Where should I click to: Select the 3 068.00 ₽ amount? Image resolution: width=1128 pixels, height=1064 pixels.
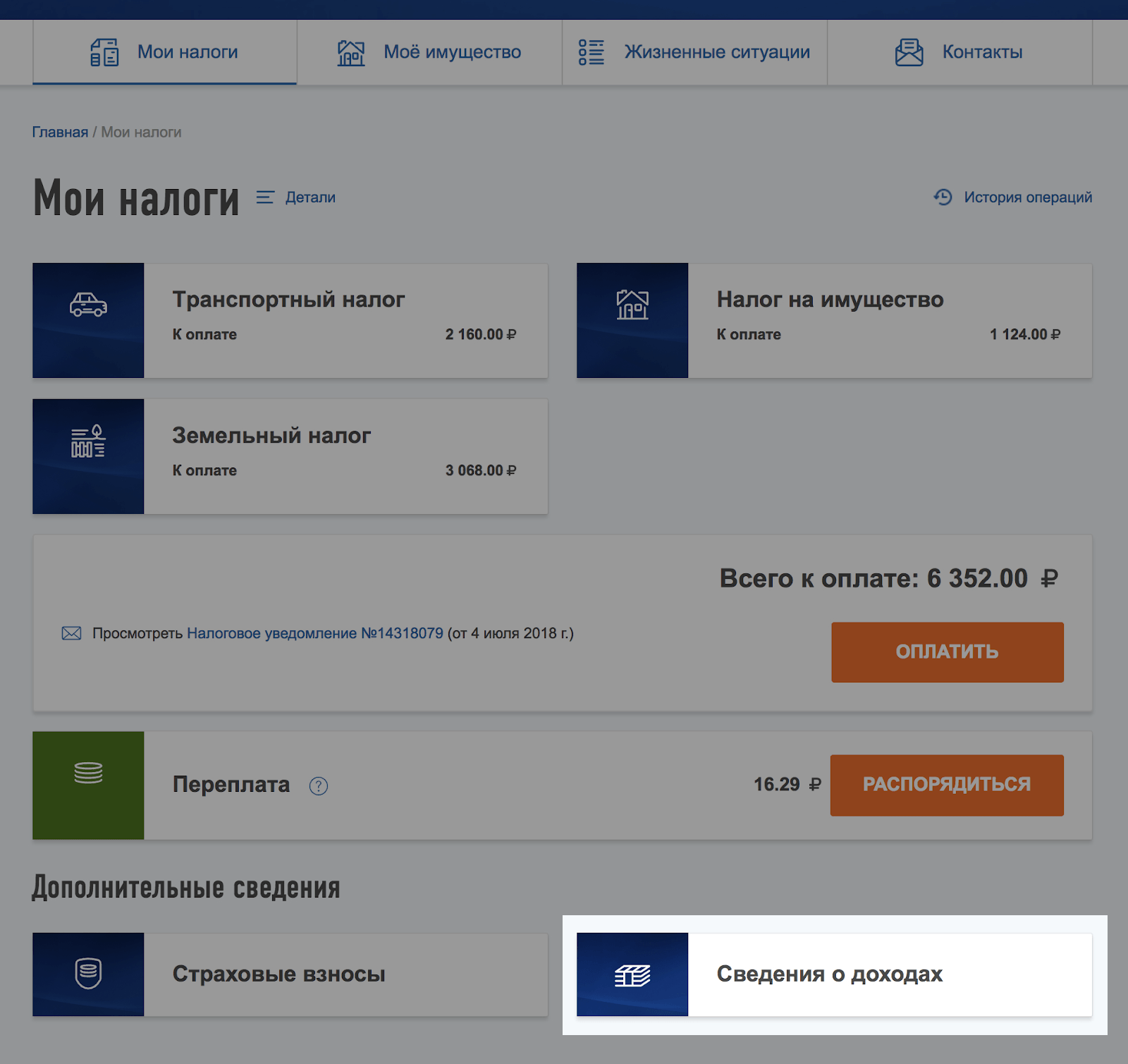[x=481, y=470]
